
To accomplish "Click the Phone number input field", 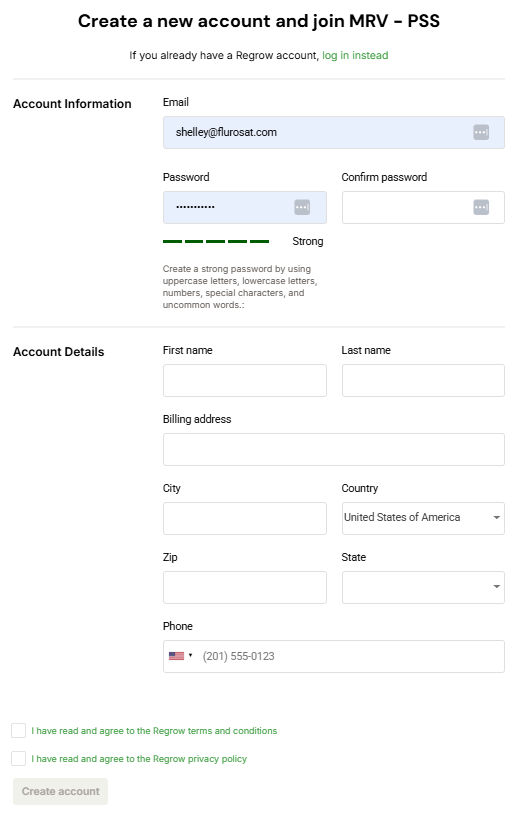I will pyautogui.click(x=334, y=656).
